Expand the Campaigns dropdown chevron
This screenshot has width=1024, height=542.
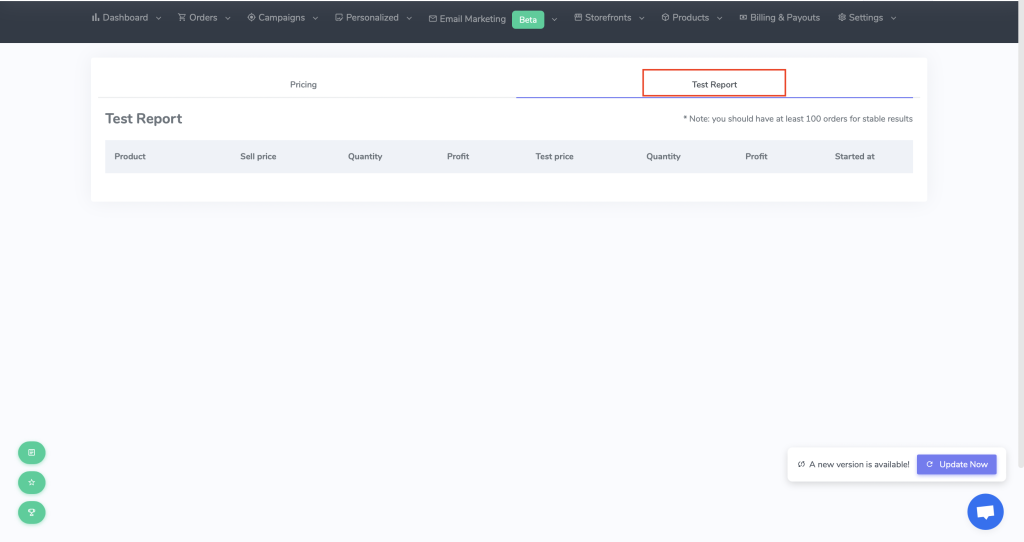pyautogui.click(x=315, y=18)
